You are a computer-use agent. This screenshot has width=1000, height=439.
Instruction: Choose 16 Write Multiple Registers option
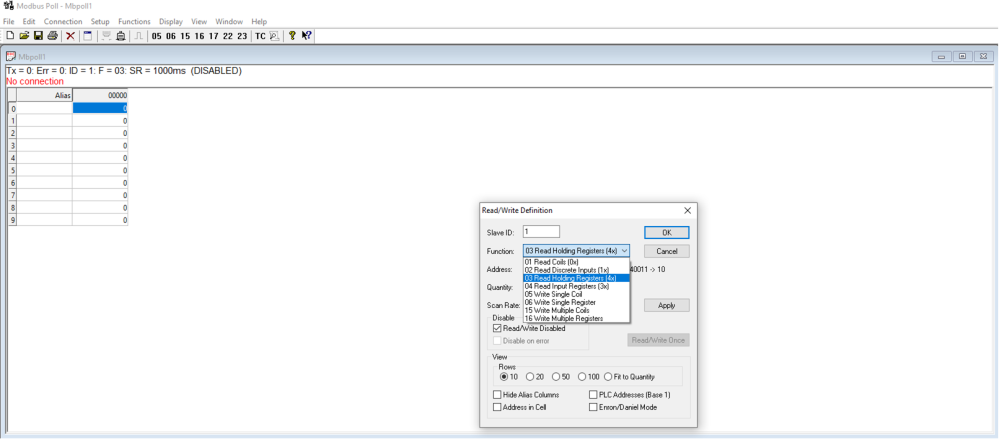[577, 318]
